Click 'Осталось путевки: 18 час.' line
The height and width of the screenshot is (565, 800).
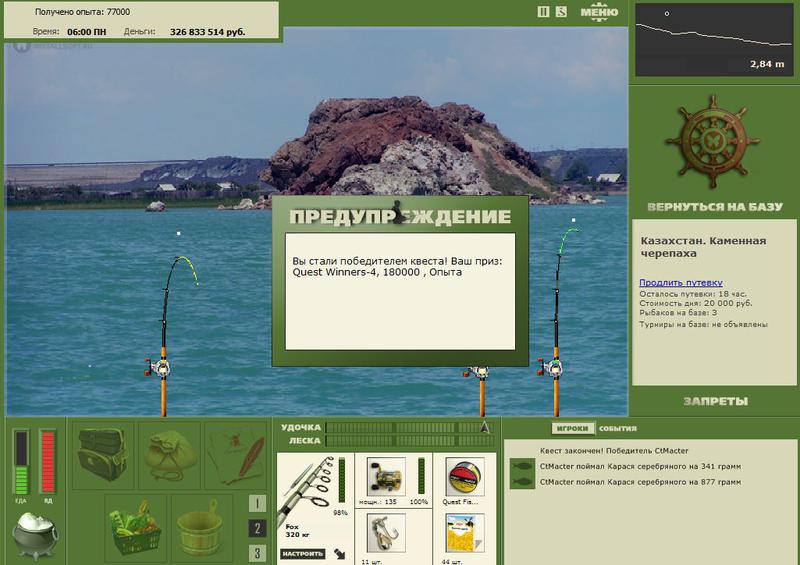[x=693, y=294]
